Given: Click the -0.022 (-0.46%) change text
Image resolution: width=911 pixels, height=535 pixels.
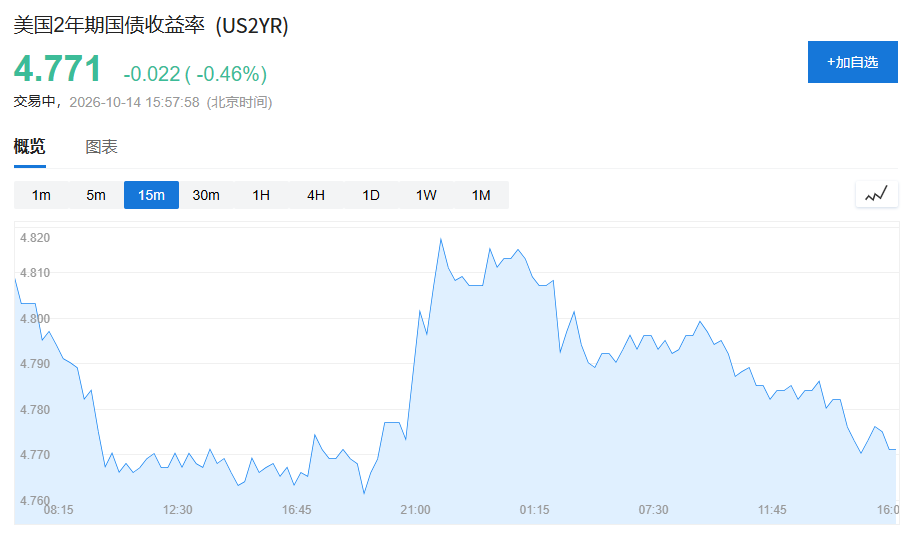Looking at the screenshot, I should click(195, 74).
